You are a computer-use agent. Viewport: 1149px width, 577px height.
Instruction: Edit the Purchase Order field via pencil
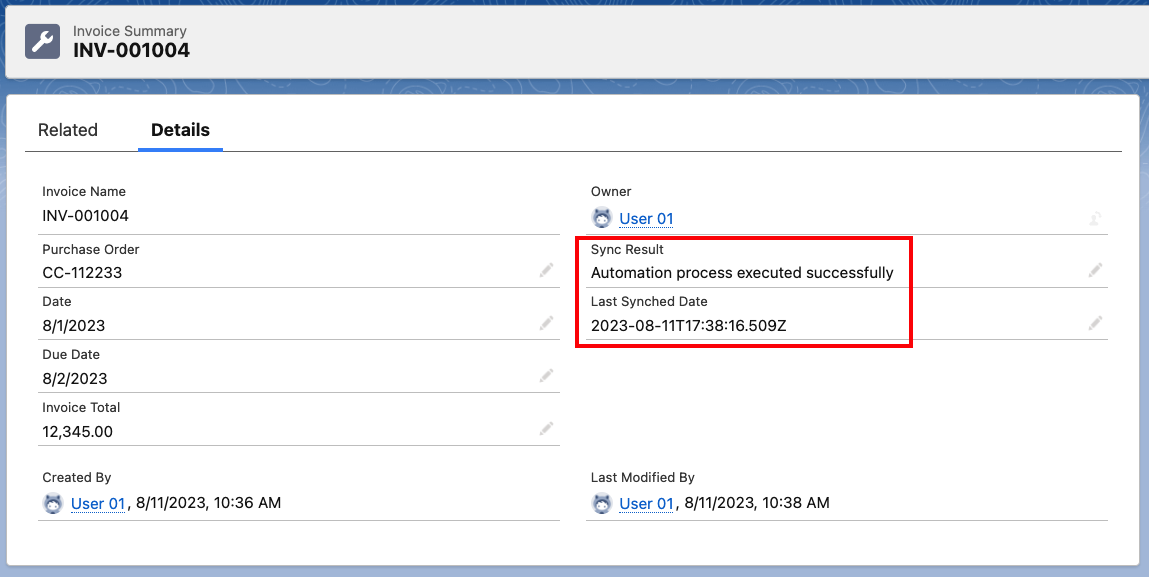tap(546, 270)
